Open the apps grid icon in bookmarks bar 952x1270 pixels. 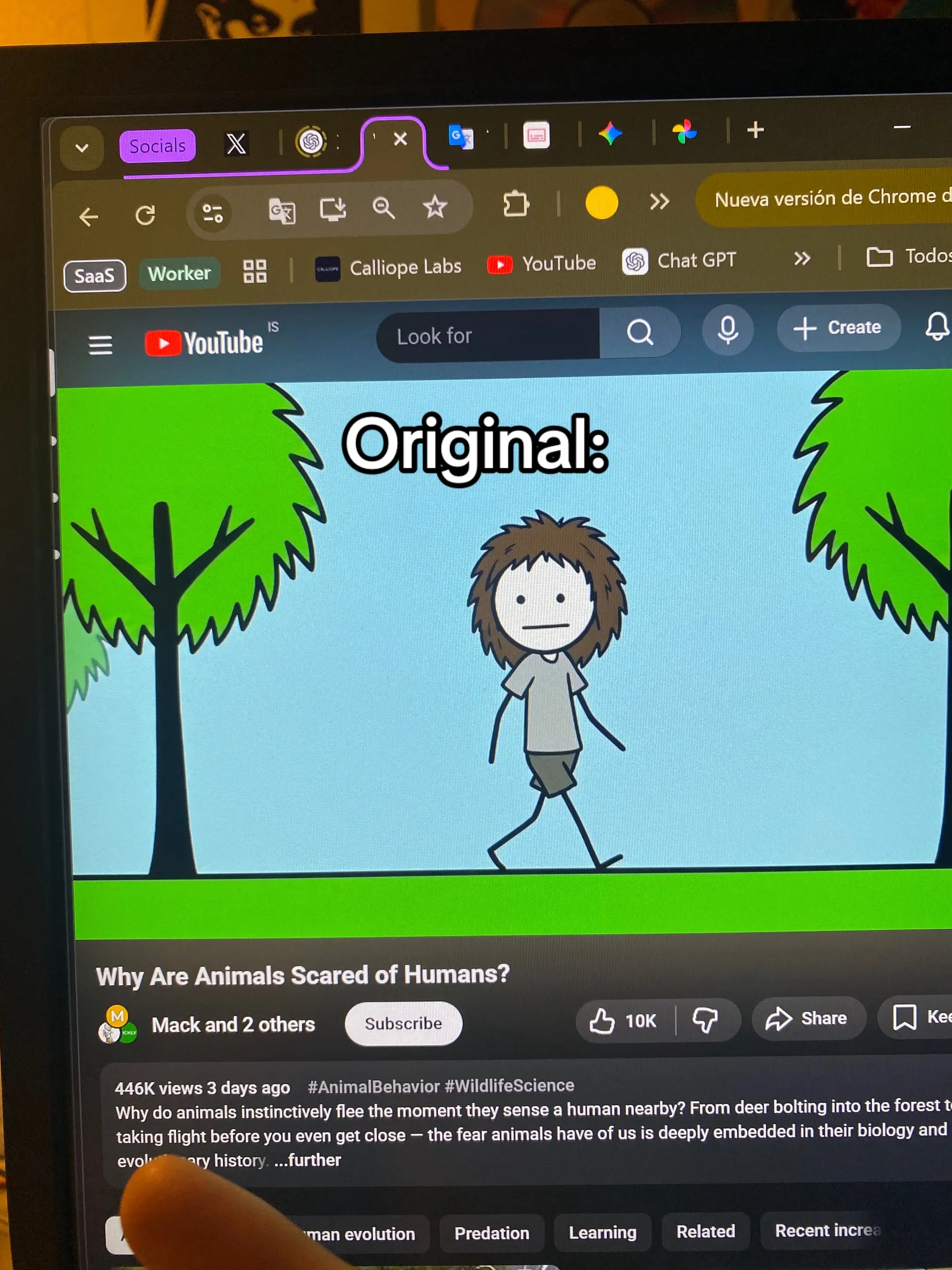[255, 271]
